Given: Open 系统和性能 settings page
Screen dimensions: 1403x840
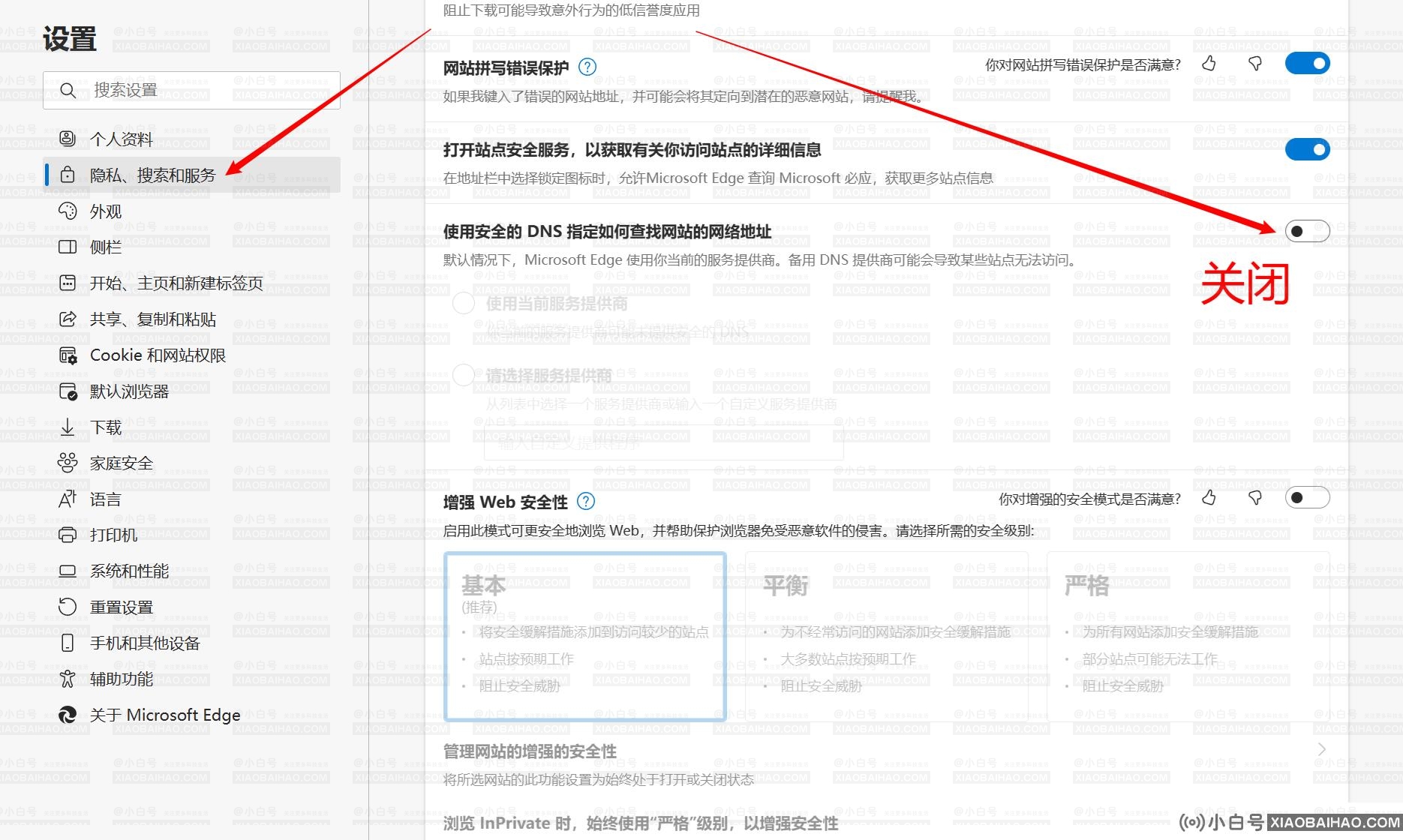Looking at the screenshot, I should (x=192, y=571).
